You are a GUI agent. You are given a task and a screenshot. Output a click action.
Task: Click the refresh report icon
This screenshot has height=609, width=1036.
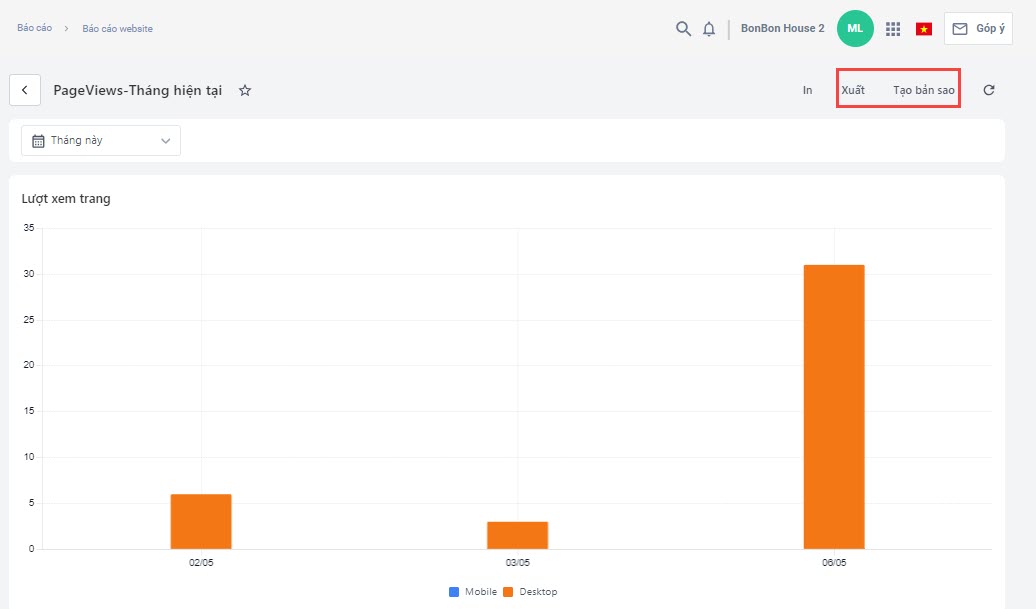point(989,90)
